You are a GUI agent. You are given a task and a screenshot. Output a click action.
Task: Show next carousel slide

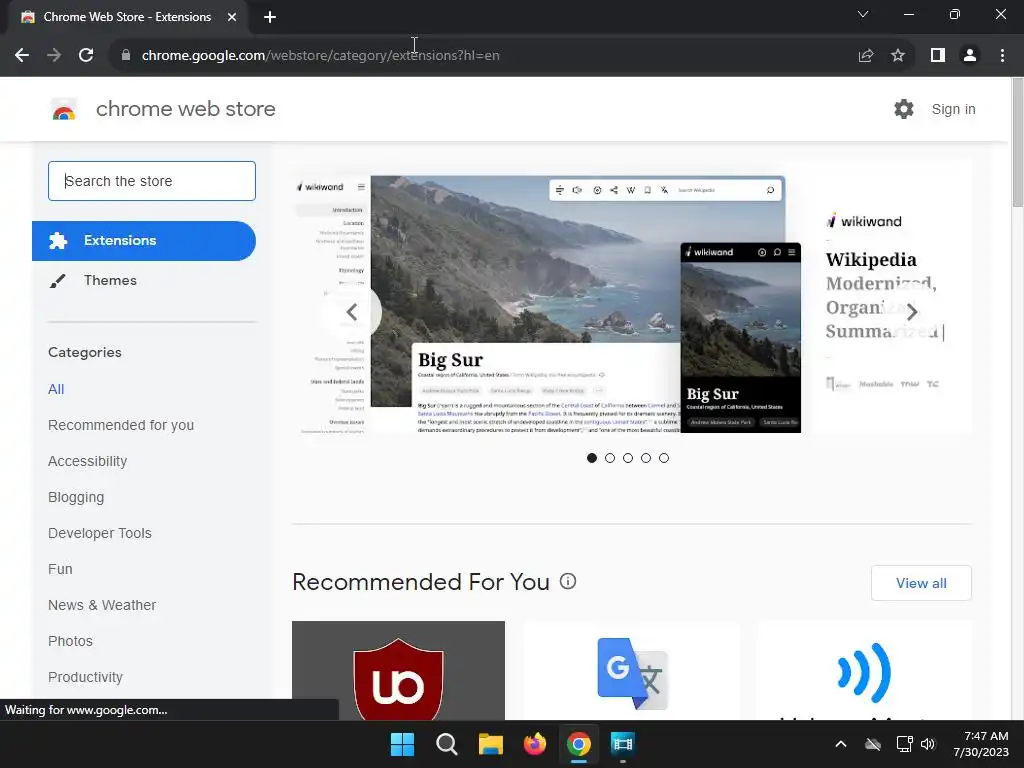point(912,312)
